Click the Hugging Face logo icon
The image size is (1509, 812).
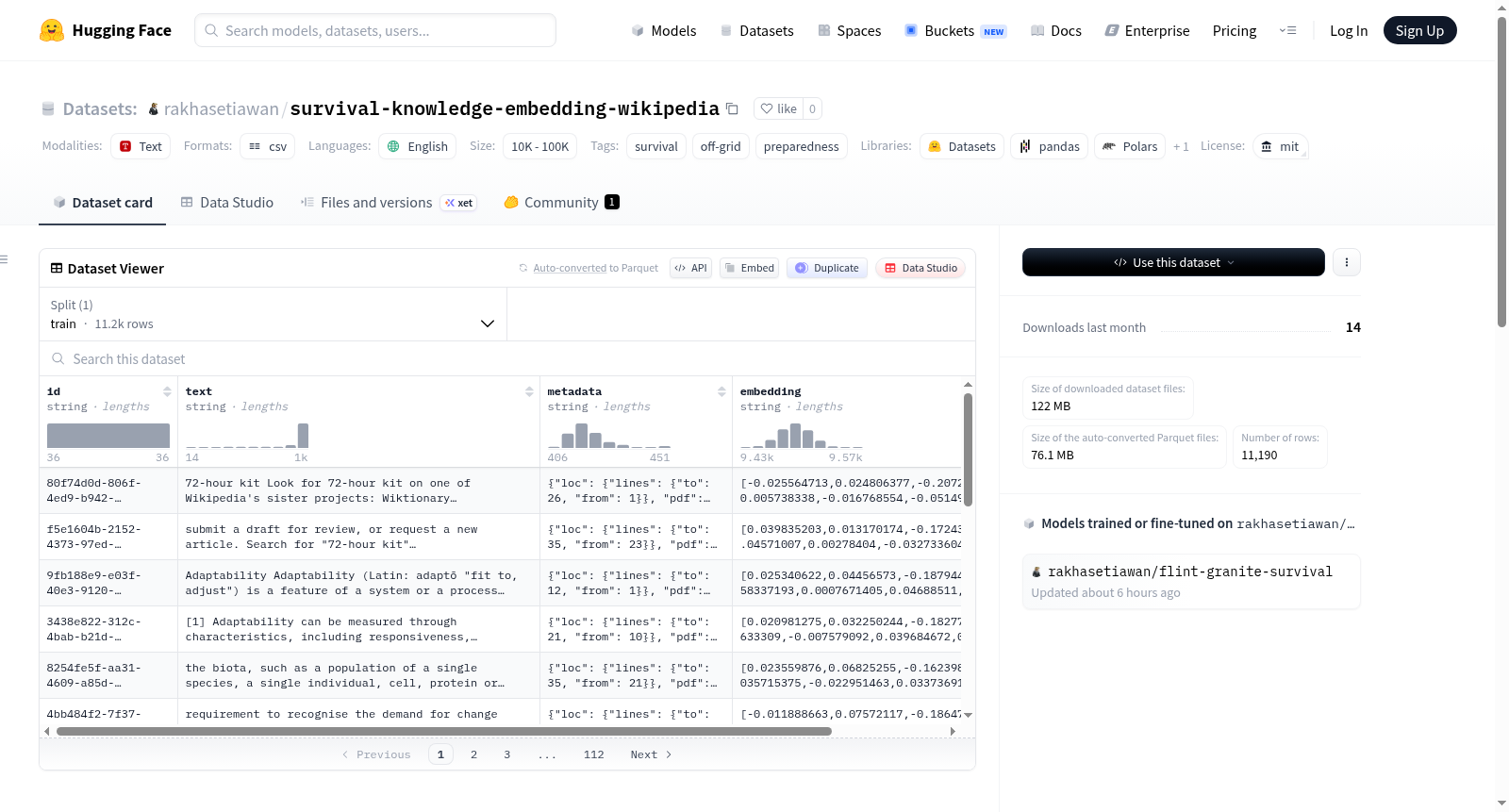coord(52,30)
